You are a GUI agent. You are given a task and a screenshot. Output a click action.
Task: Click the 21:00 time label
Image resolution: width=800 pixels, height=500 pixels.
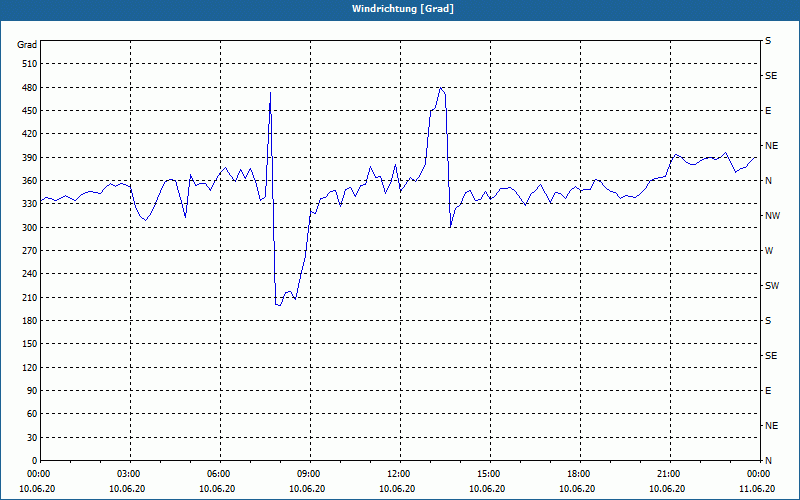click(670, 474)
